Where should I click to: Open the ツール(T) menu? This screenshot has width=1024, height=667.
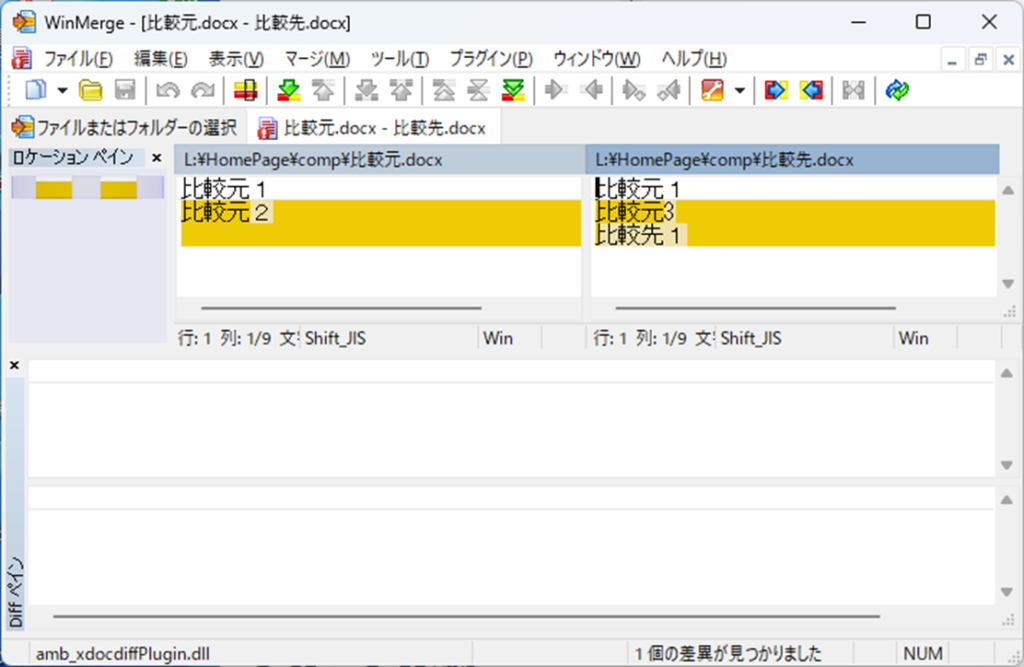[399, 58]
